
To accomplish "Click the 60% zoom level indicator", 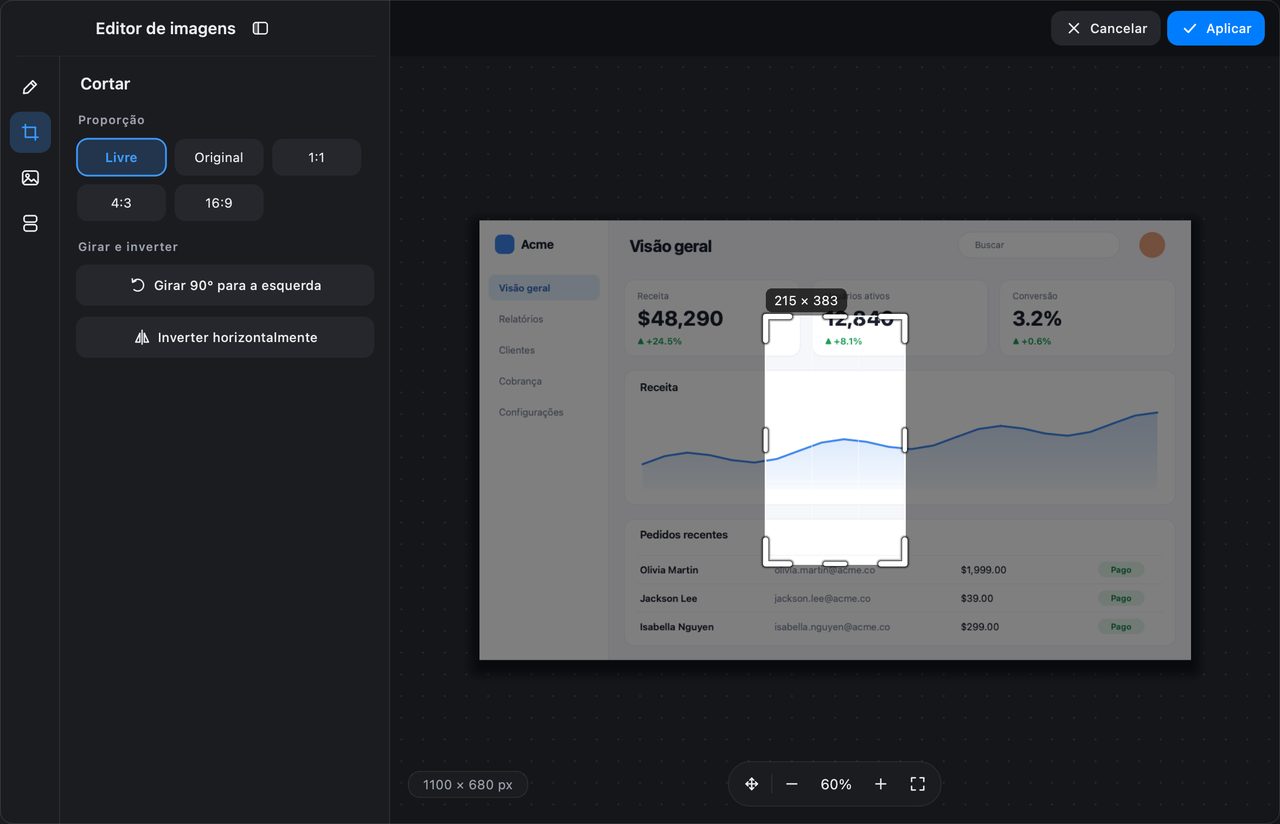I will coord(836,784).
